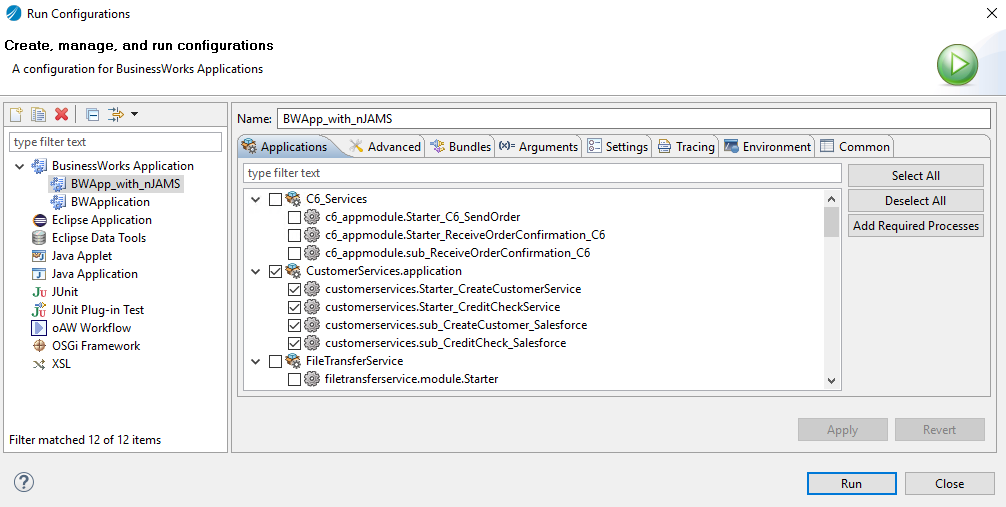Switch to the Advanced tab
Viewport: 1006px width, 507px height.
(x=384, y=146)
